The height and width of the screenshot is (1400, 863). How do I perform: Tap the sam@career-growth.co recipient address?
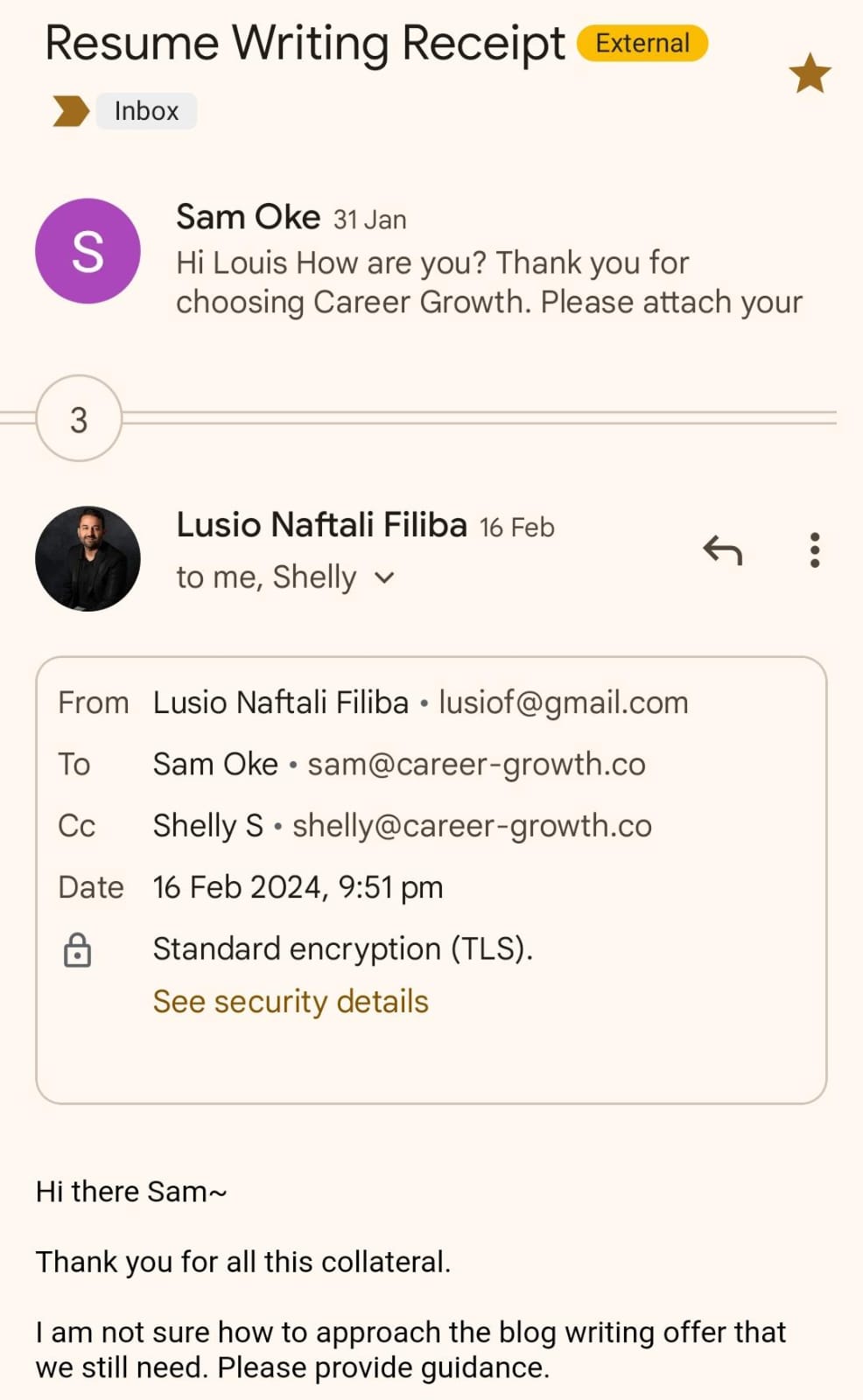[x=476, y=764]
